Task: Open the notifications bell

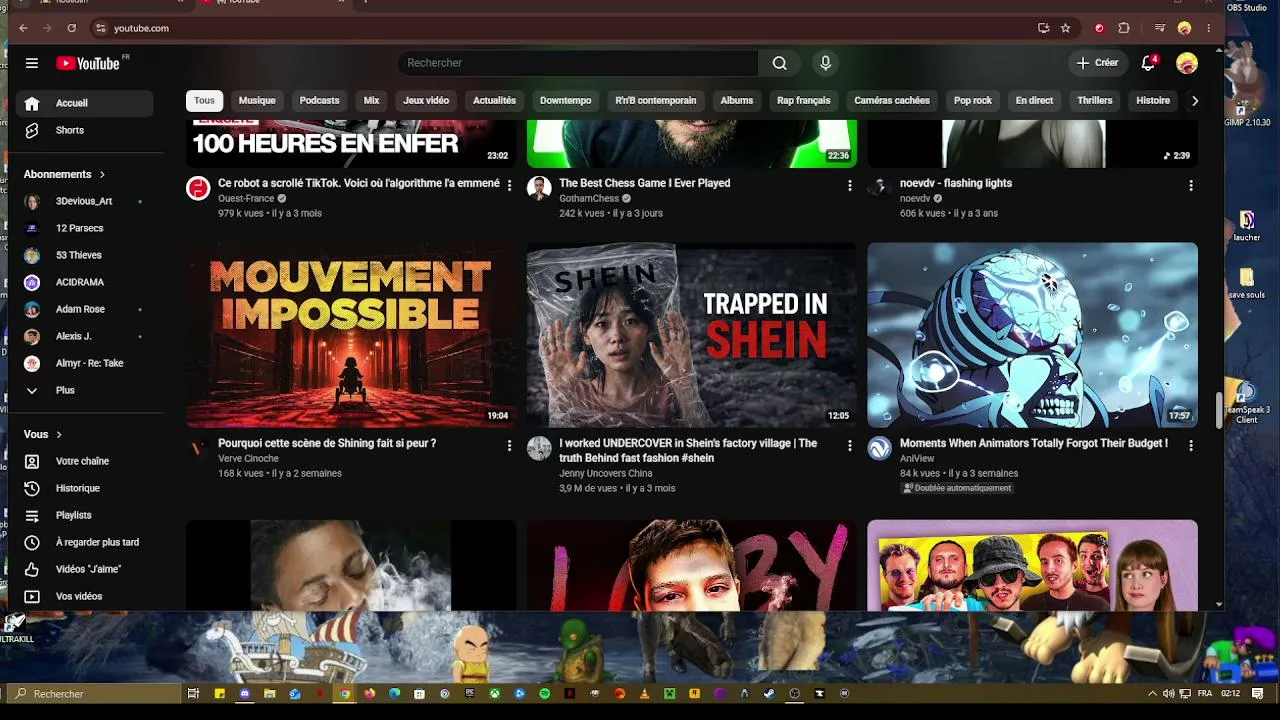Action: [1149, 63]
